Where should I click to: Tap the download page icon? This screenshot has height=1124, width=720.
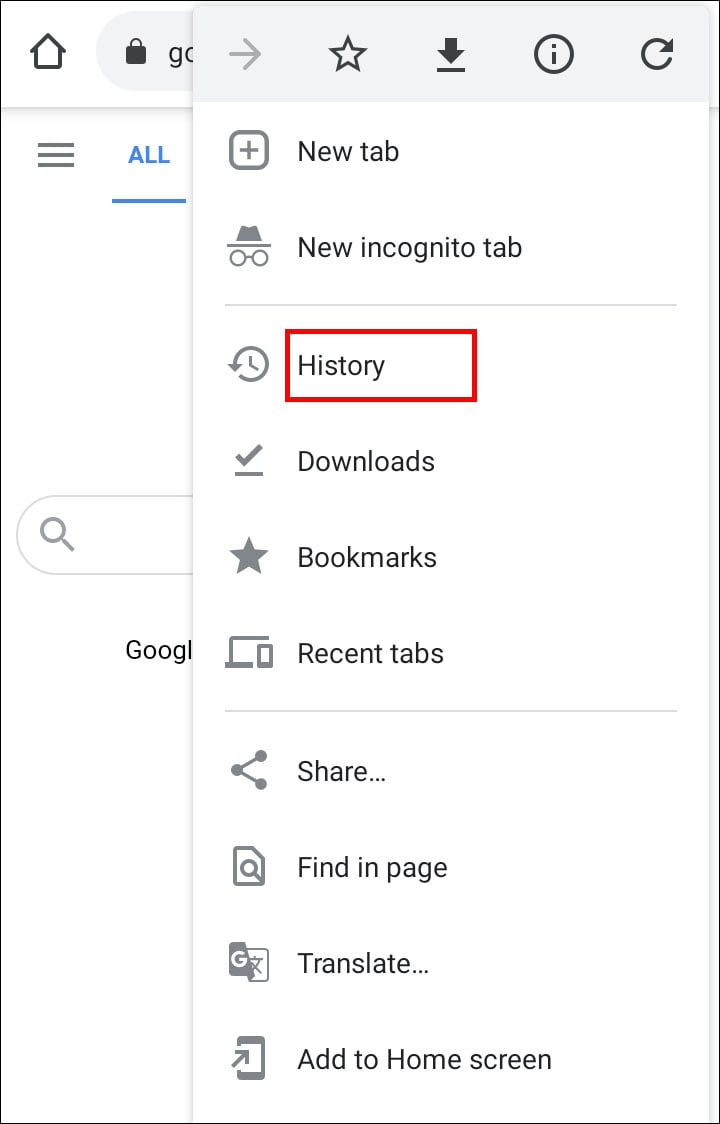tap(451, 55)
